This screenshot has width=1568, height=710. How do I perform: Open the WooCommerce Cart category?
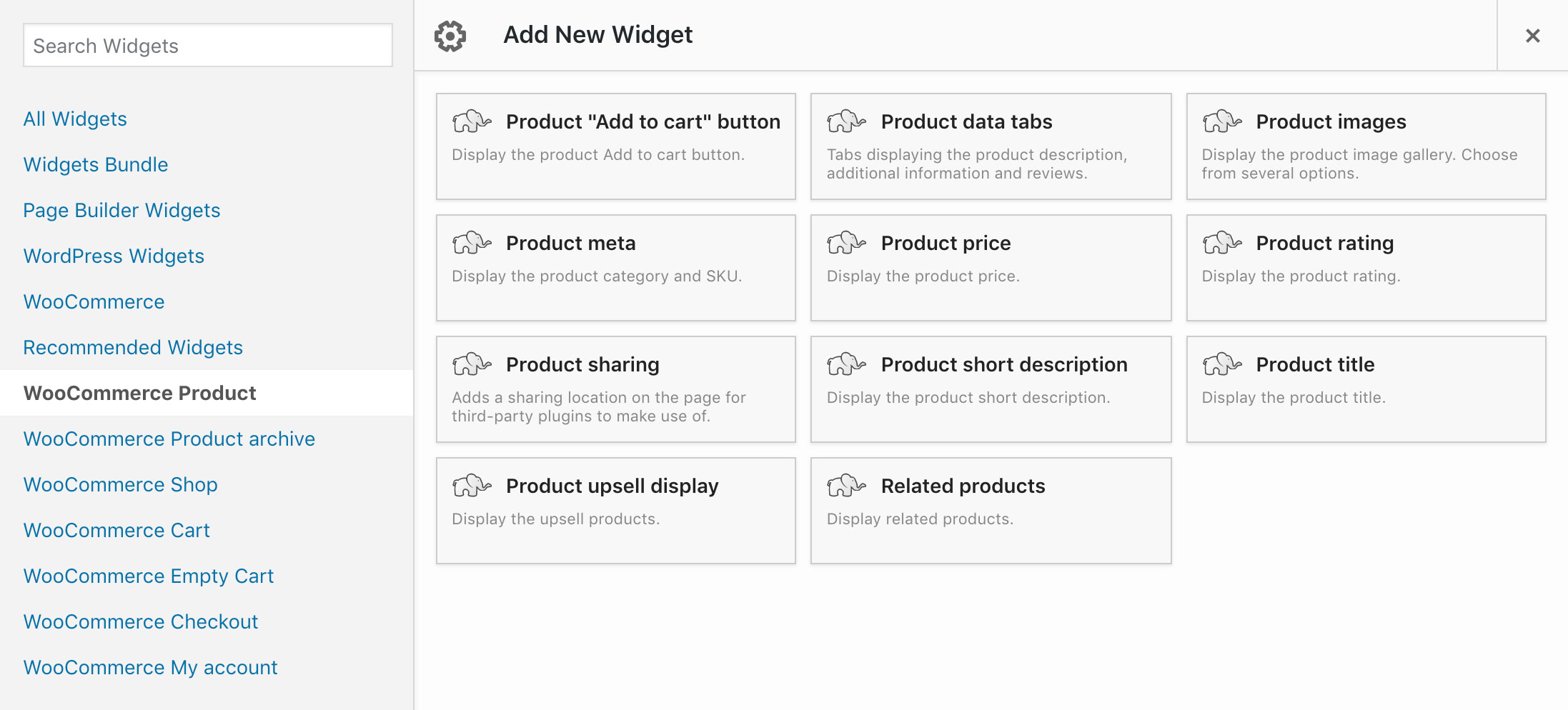point(116,530)
